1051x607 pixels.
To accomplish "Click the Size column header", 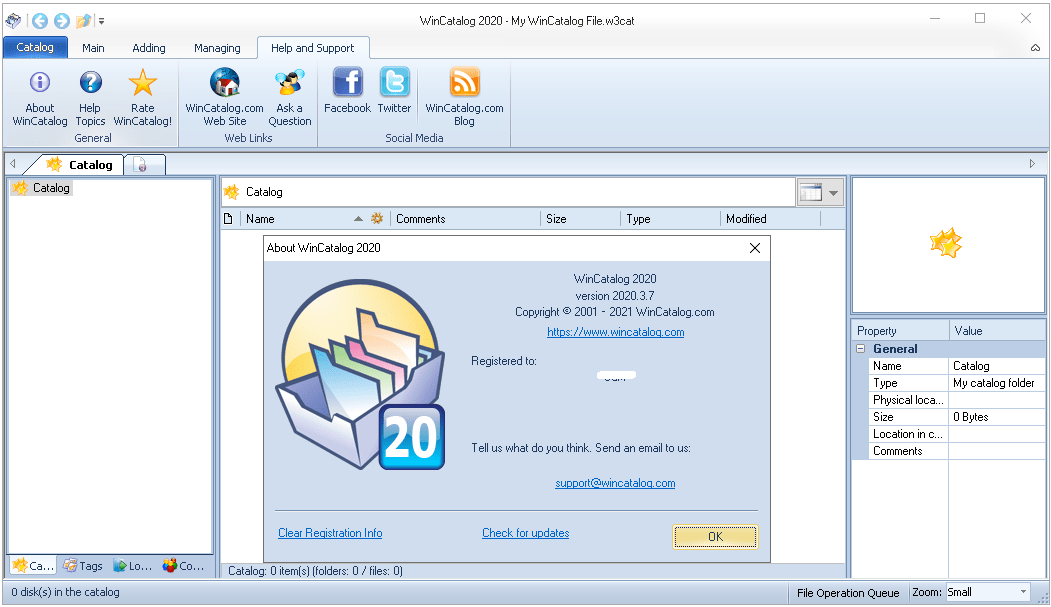I will [x=580, y=218].
